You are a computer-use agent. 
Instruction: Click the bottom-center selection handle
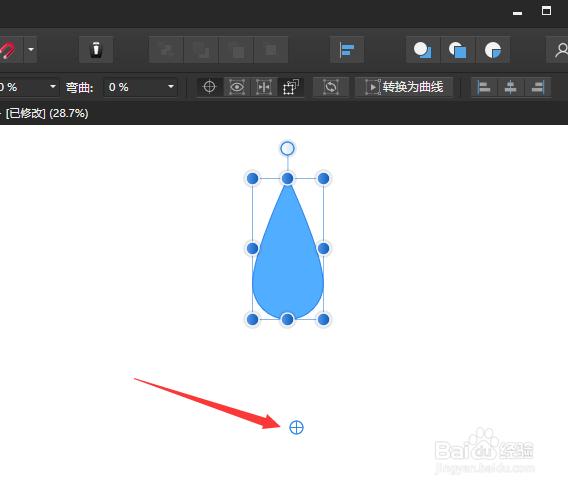click(x=288, y=320)
